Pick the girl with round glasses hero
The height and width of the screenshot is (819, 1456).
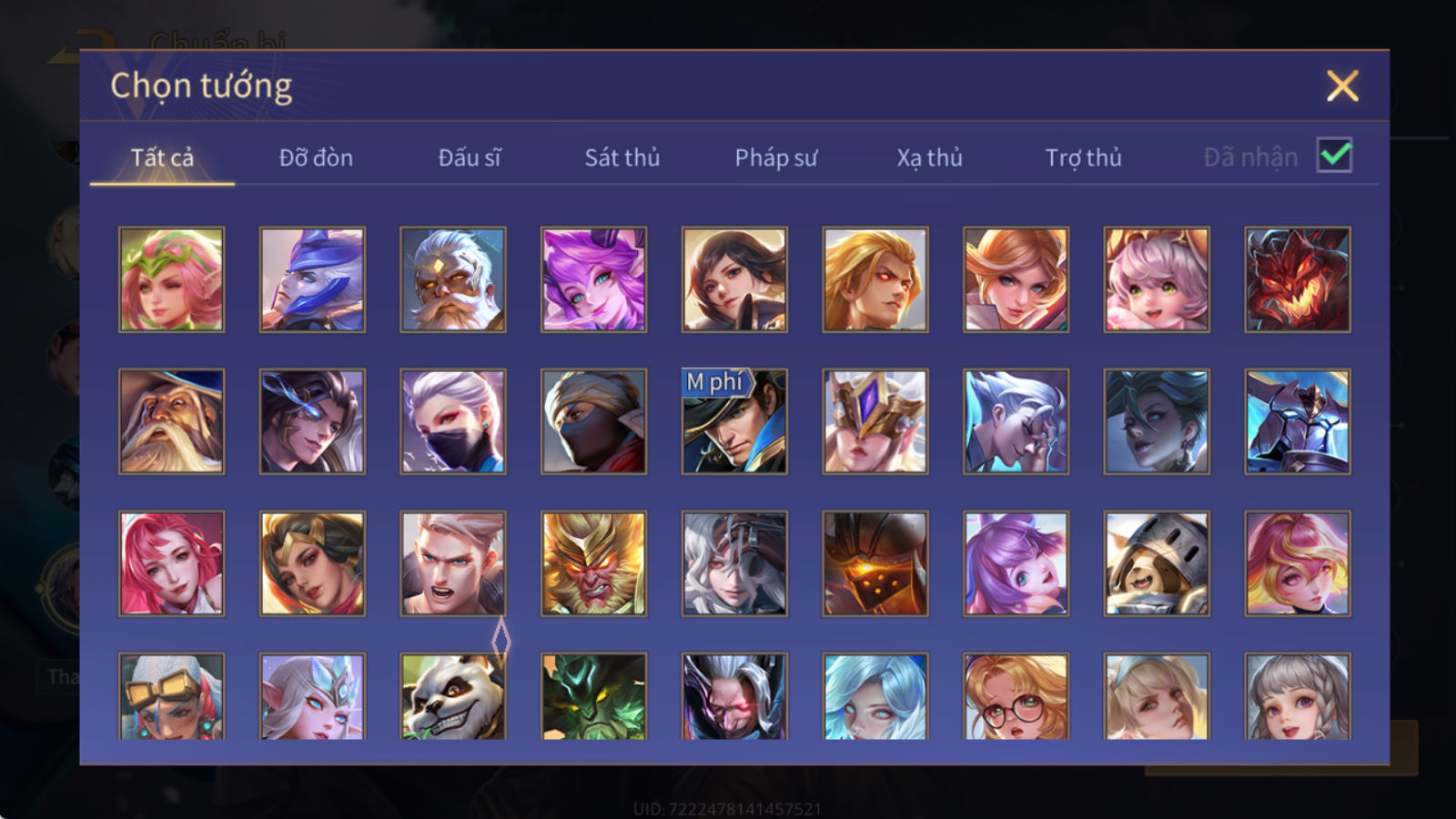[1016, 696]
